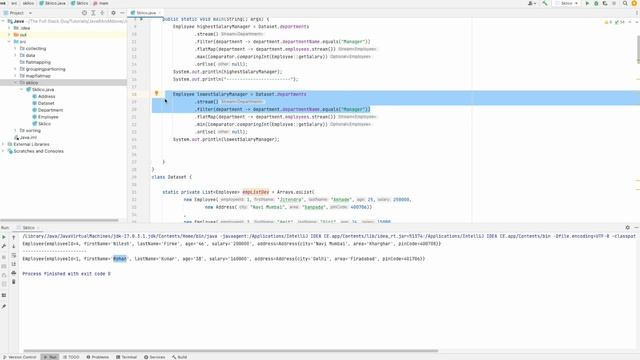This screenshot has width=640, height=360.
Task: Expand the groupingpartioning package
Action: pyautogui.click(x=16, y=69)
